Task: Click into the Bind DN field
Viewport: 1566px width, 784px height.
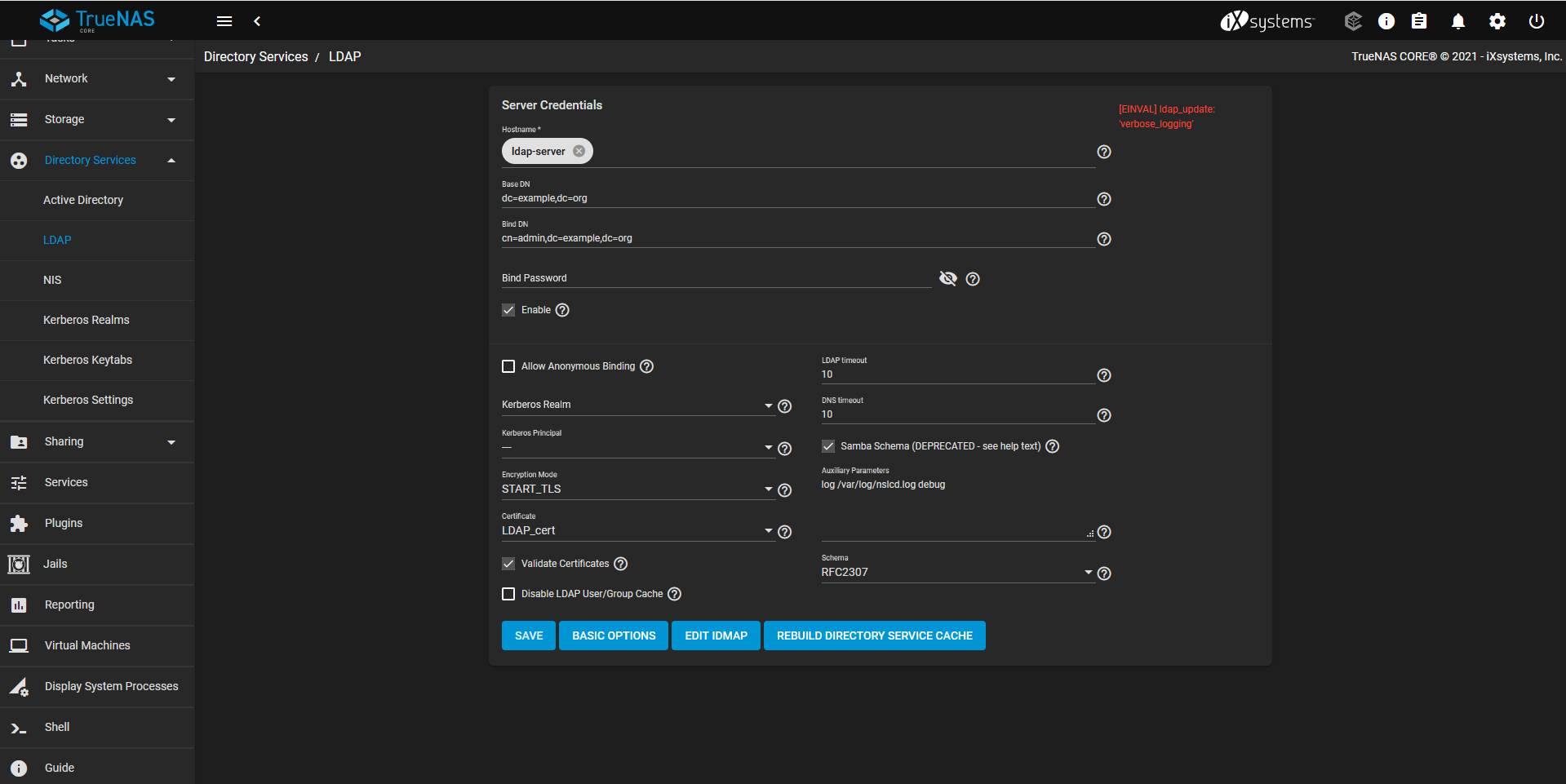Action: click(798, 239)
